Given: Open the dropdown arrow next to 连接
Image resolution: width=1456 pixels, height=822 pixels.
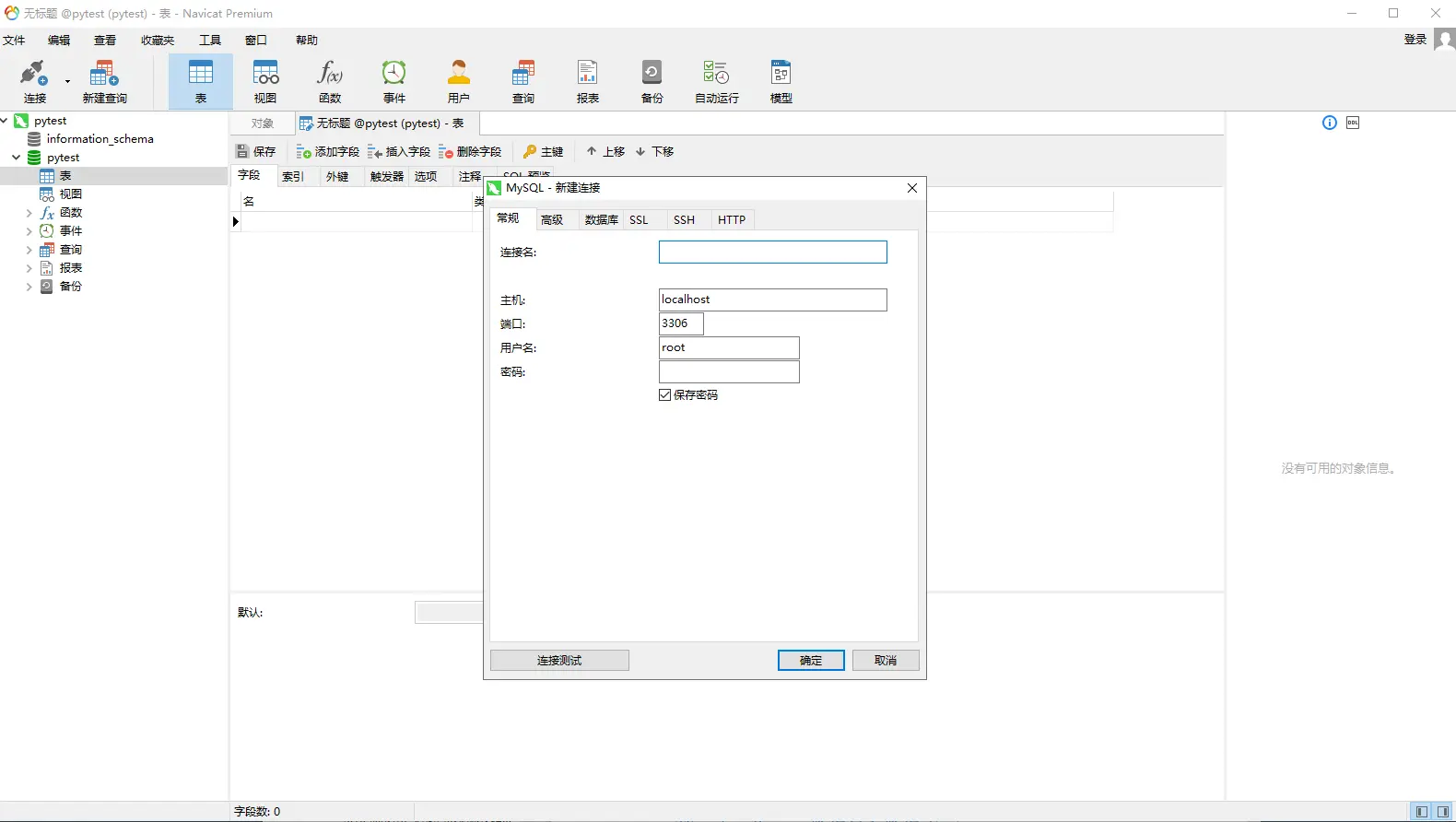Looking at the screenshot, I should pos(67,81).
